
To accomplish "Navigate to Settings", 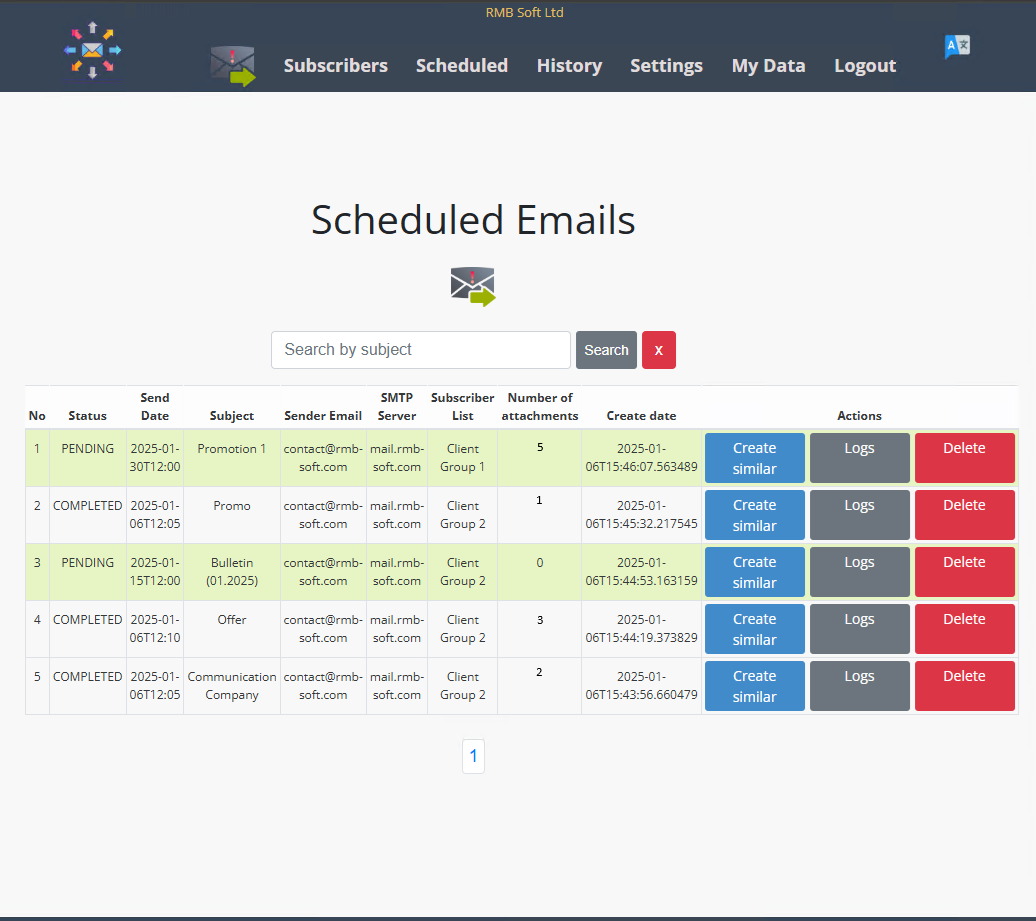I will [x=667, y=65].
